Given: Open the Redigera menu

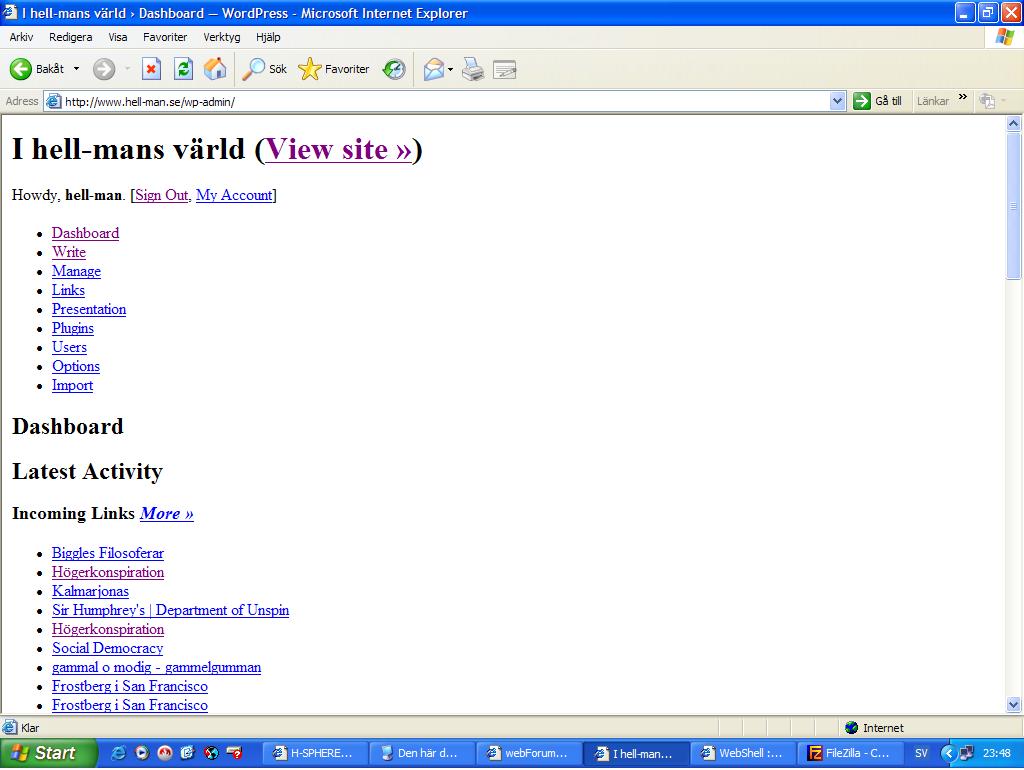Looking at the screenshot, I should [x=71, y=37].
